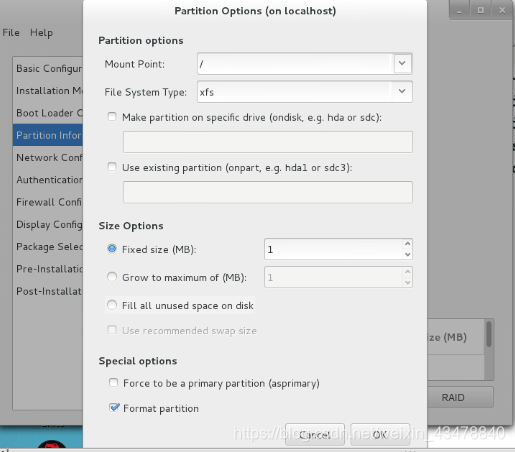The height and width of the screenshot is (452, 515).
Task: Expand the File System Type dropdown
Action: coord(402,91)
